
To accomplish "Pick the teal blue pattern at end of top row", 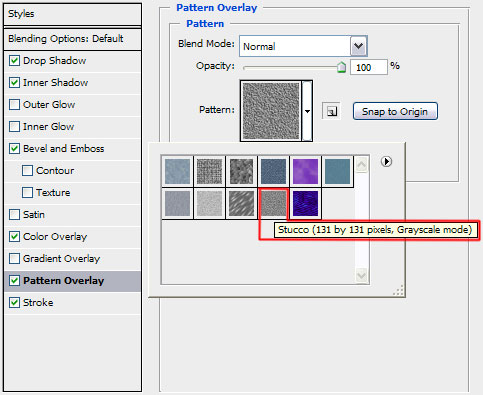I will tap(337, 171).
